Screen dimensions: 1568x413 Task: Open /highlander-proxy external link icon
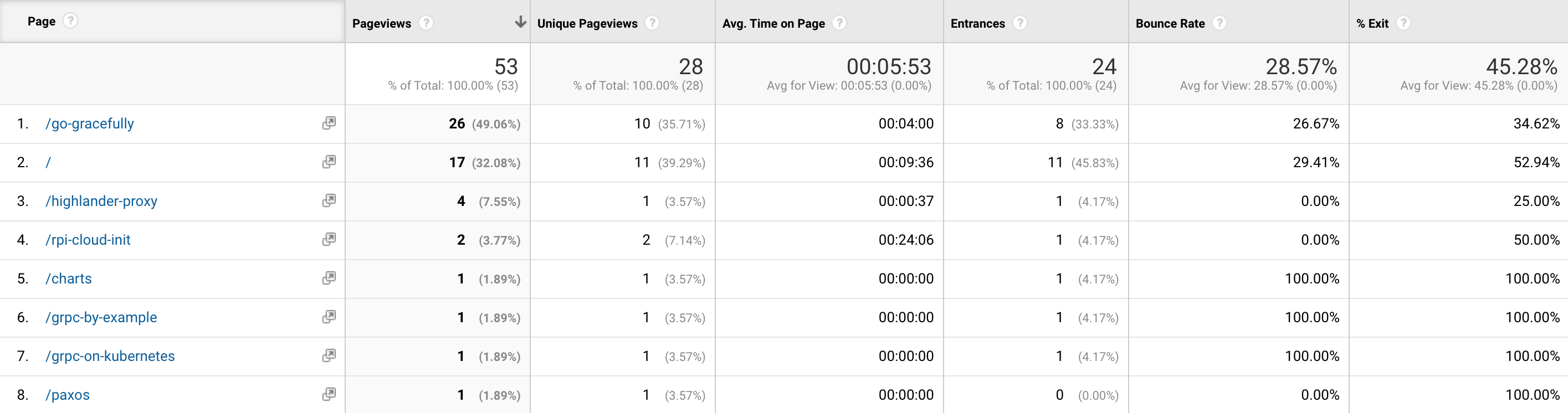(329, 201)
